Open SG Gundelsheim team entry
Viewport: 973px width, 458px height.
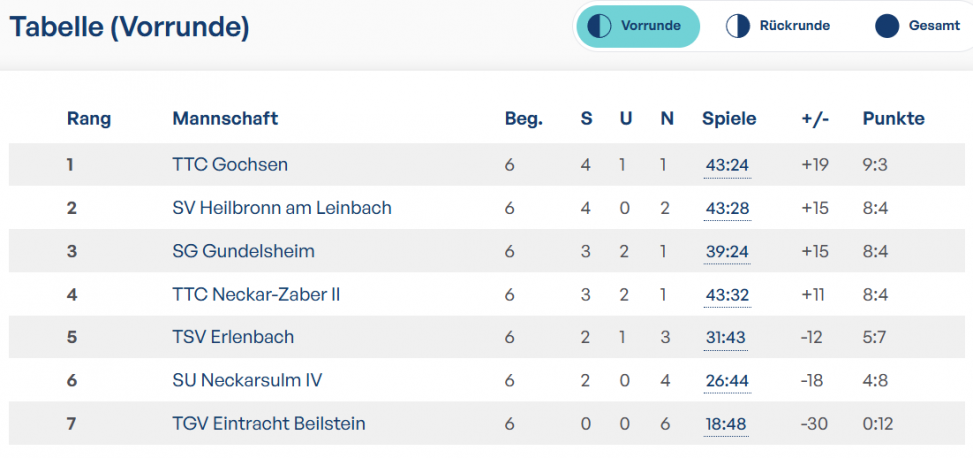point(243,251)
